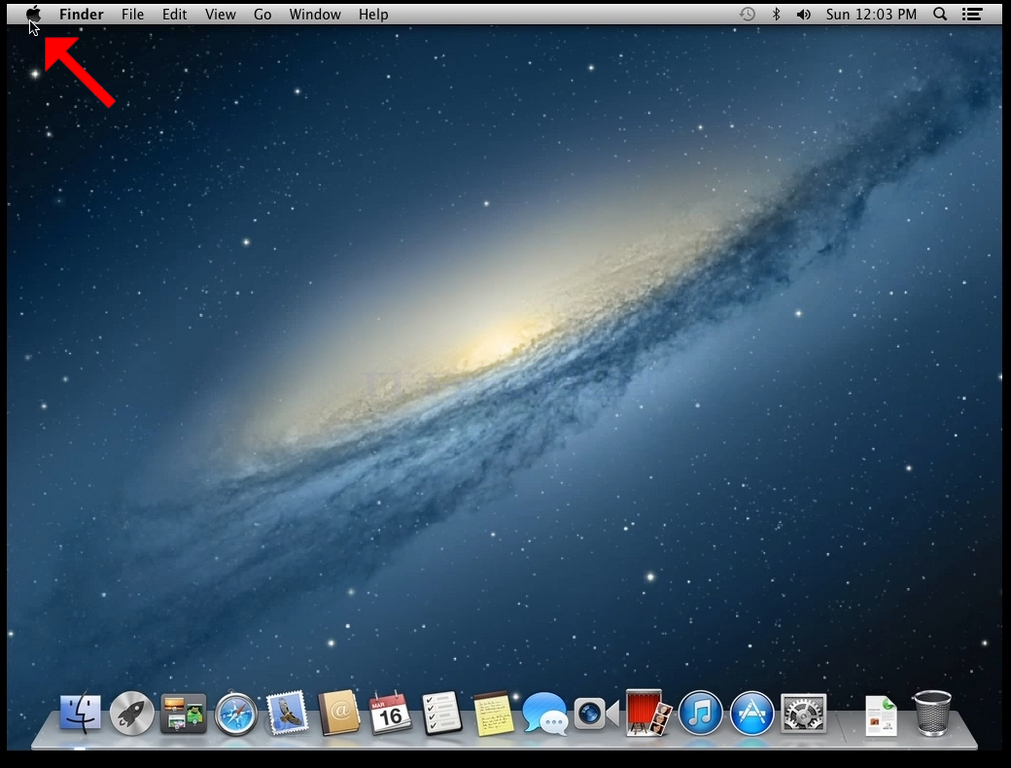The height and width of the screenshot is (768, 1011).
Task: Open the Edit menu
Action: click(174, 14)
